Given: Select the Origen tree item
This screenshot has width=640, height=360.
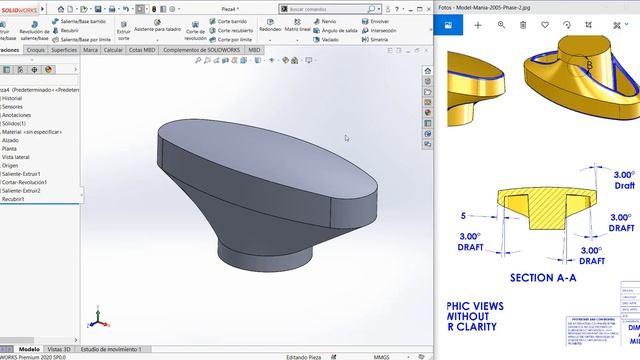Looking at the screenshot, I should tap(10, 165).
